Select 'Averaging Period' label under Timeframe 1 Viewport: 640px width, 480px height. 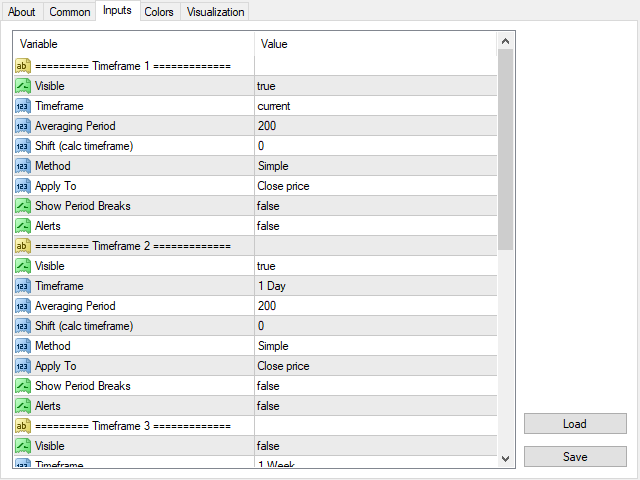click(75, 126)
